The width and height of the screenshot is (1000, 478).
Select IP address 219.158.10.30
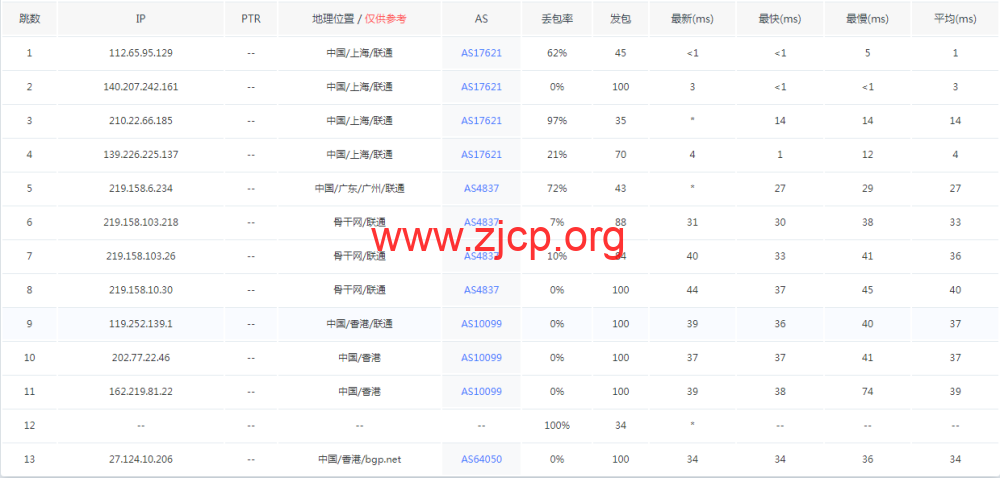[141, 289]
